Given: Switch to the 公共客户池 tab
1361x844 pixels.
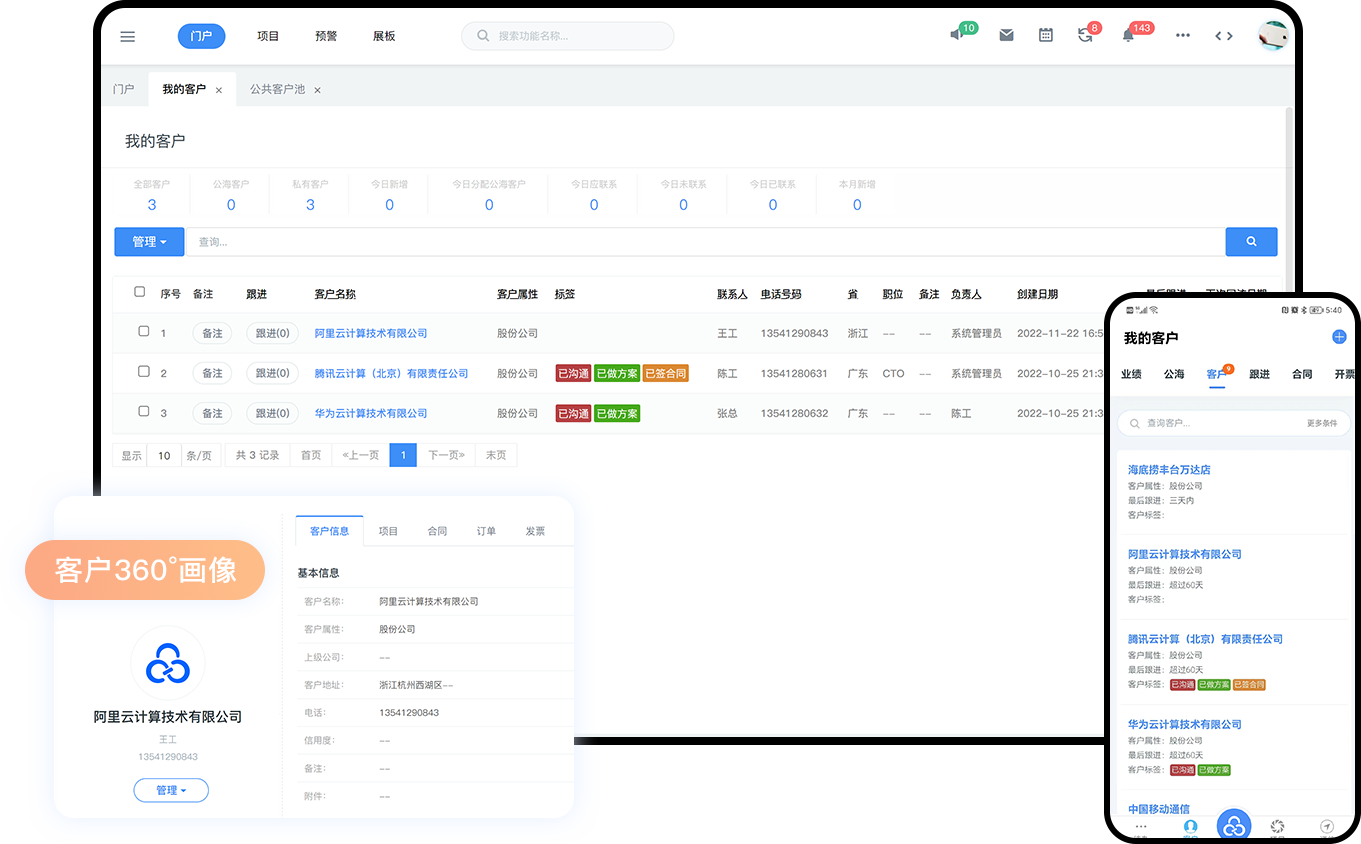Looking at the screenshot, I should pyautogui.click(x=277, y=90).
